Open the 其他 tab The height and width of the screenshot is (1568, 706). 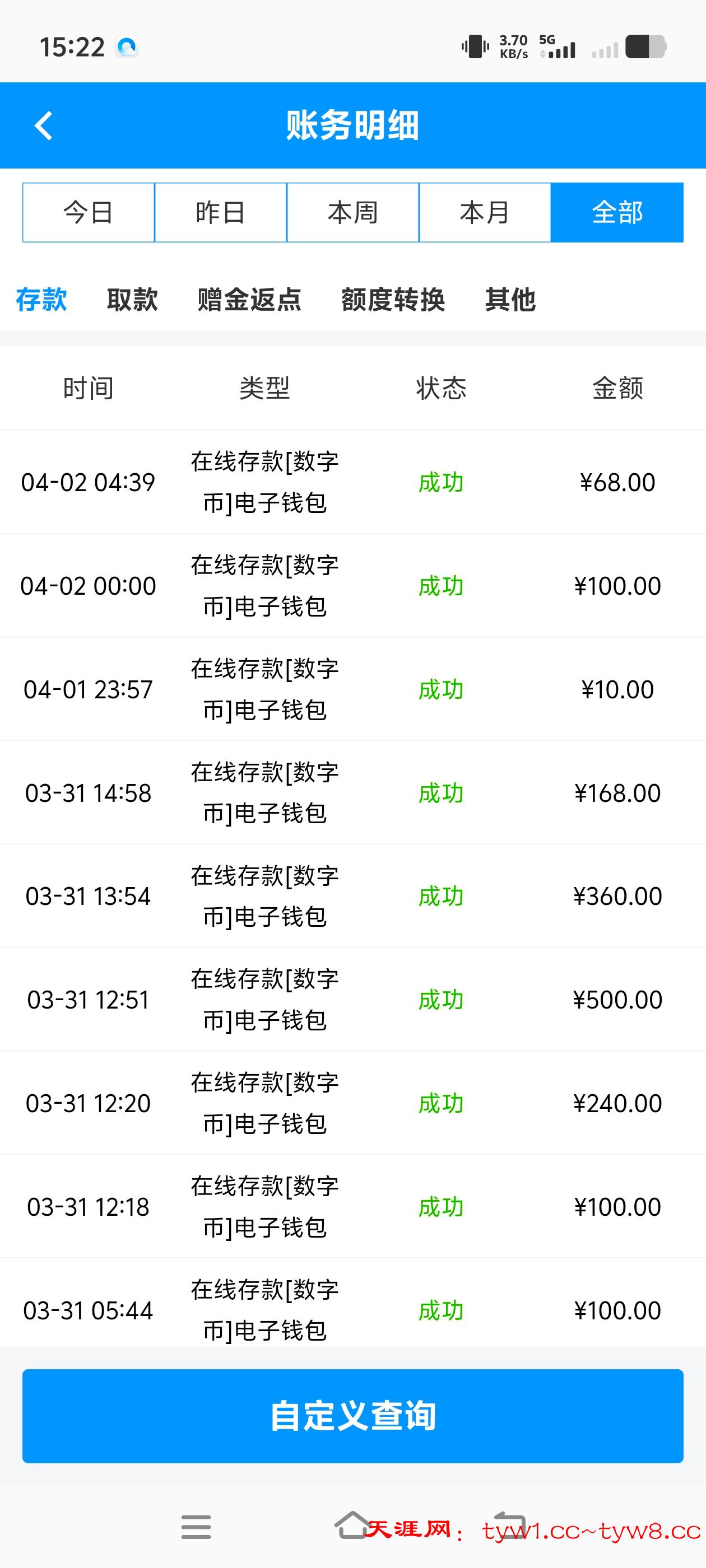tap(510, 300)
